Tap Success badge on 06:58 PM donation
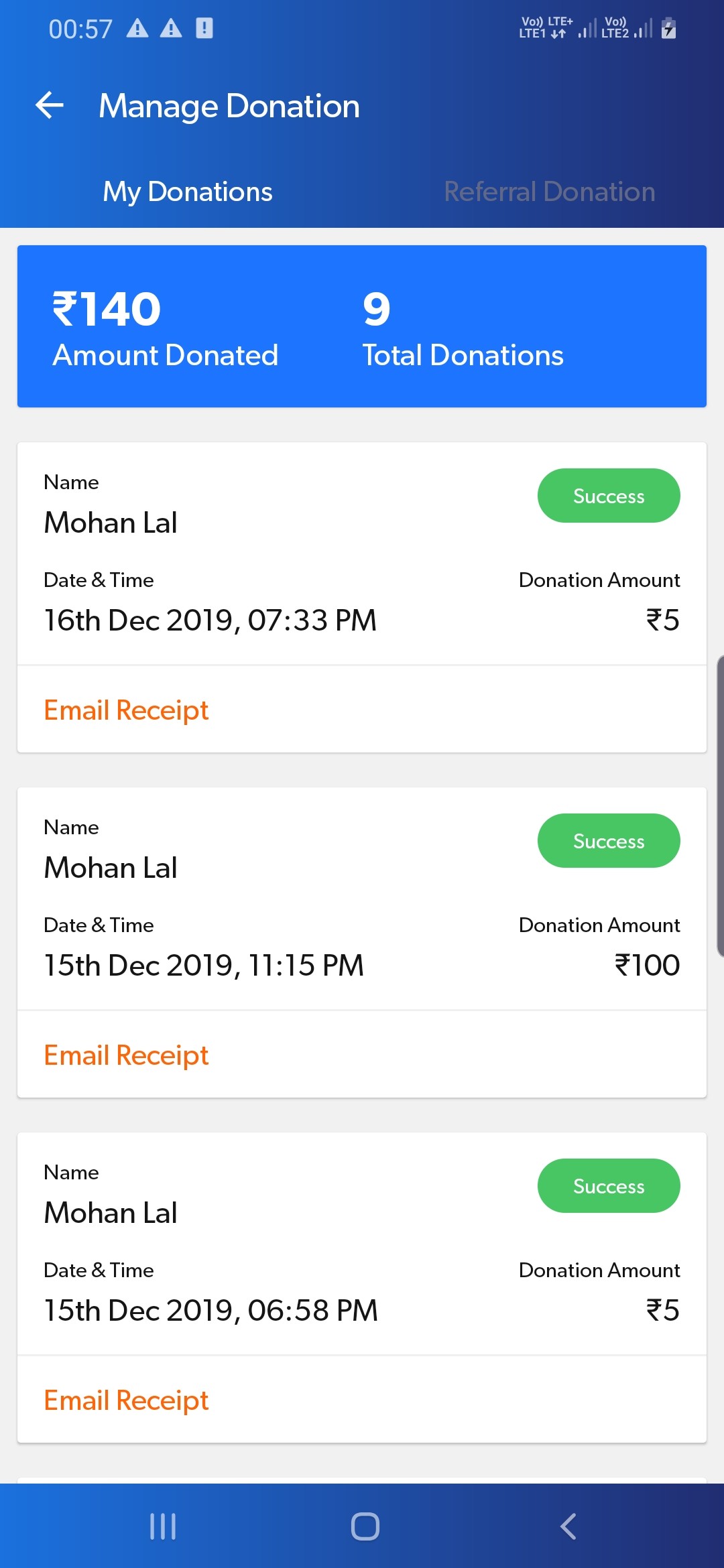724x1568 pixels. coord(609,1186)
